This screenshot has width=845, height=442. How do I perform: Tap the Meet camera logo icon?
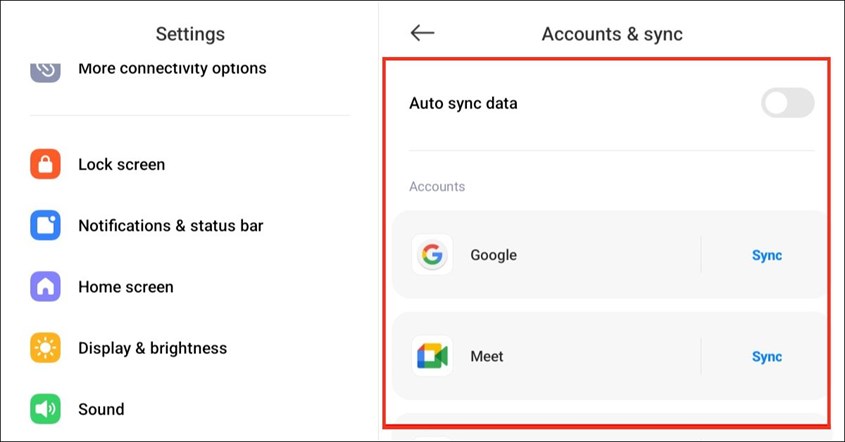click(x=432, y=356)
